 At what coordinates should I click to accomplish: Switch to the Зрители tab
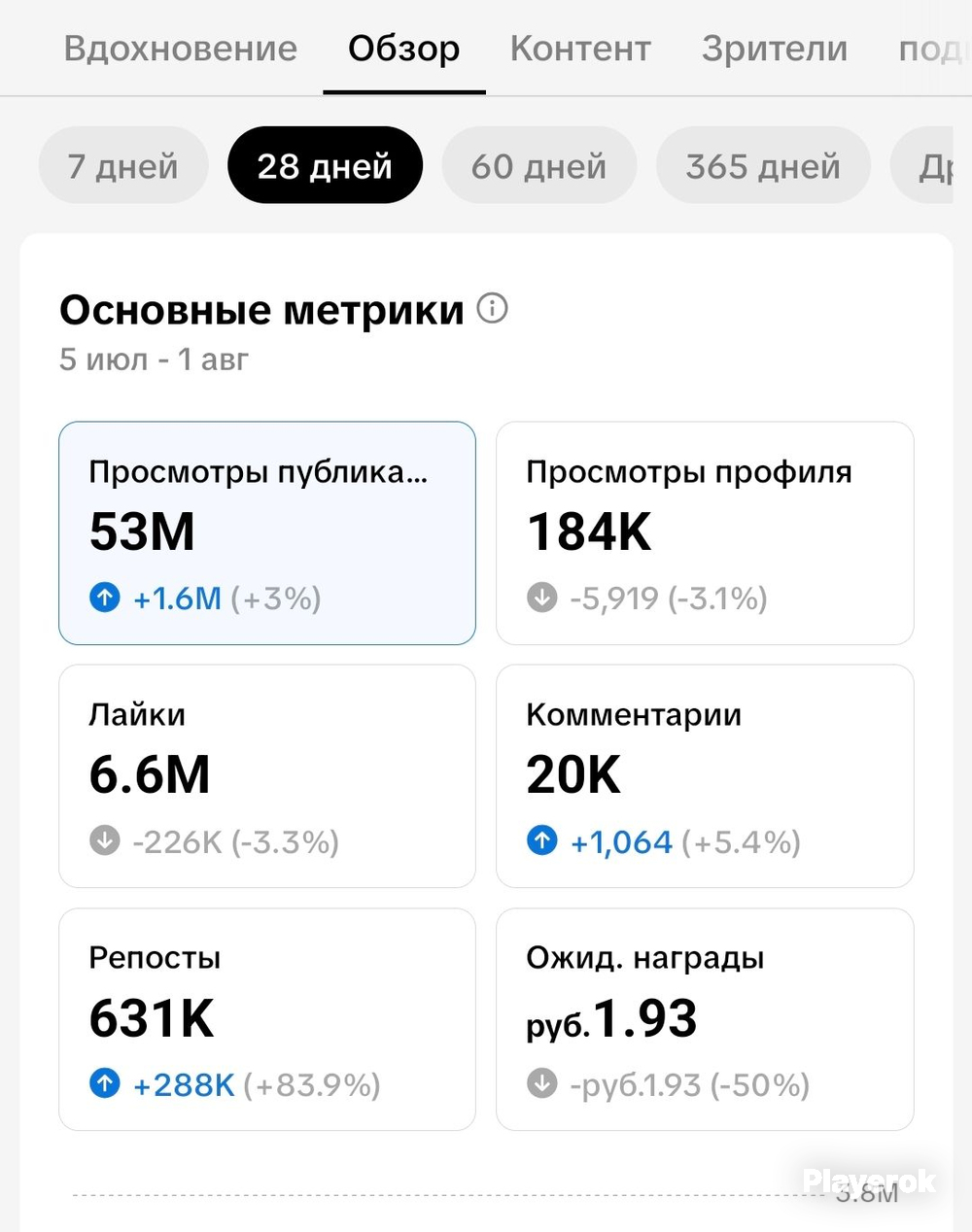pos(775,48)
